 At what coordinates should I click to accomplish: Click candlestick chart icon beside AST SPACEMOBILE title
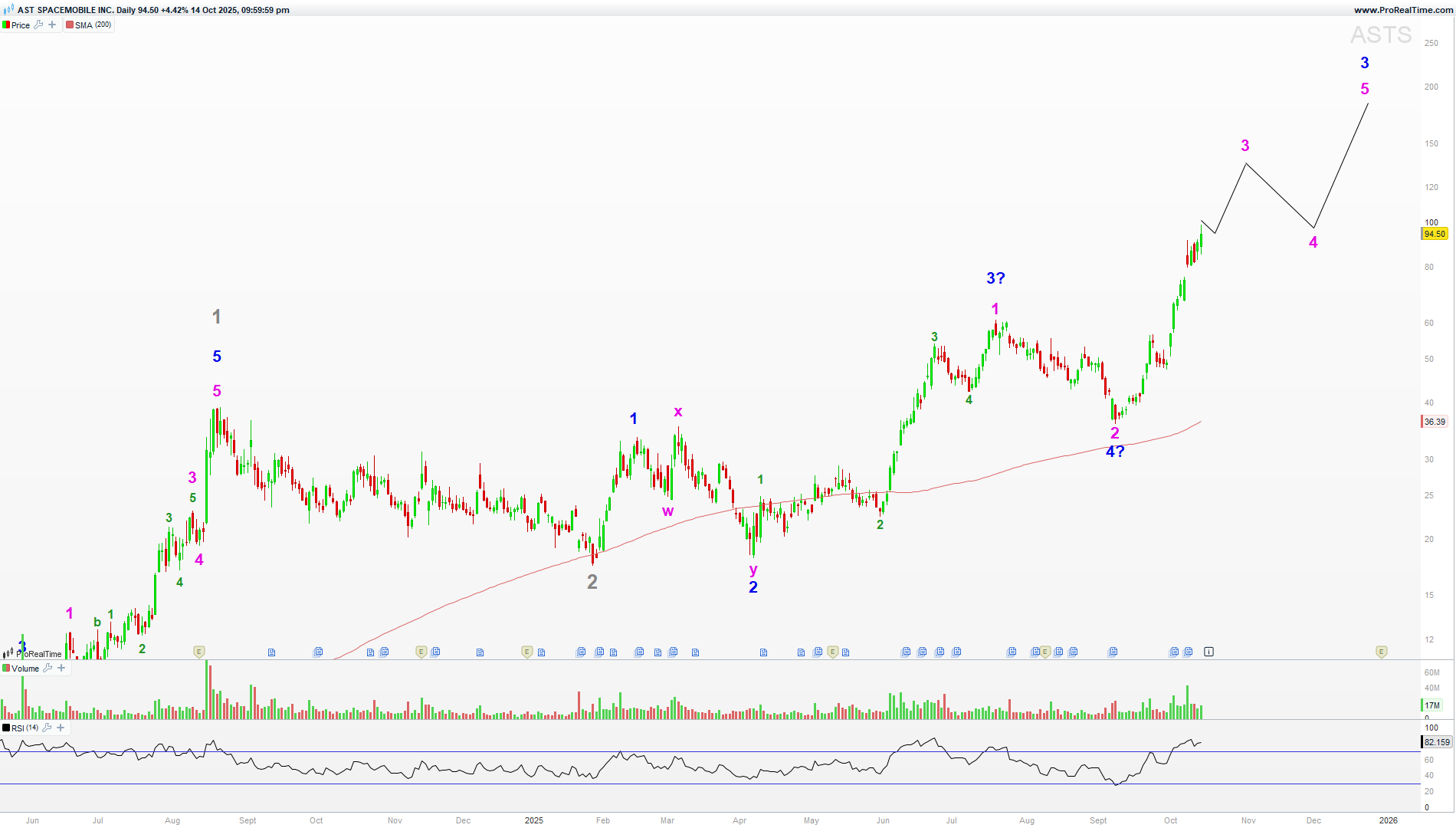pos(8,10)
